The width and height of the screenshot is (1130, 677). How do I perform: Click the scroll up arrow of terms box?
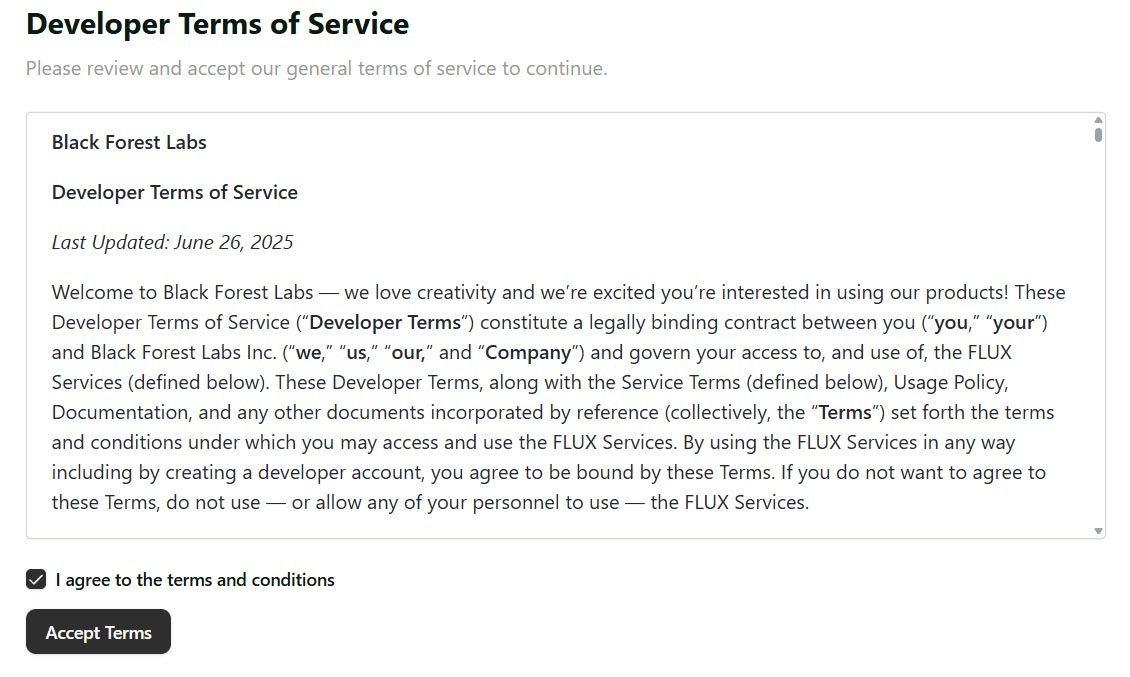click(1098, 120)
